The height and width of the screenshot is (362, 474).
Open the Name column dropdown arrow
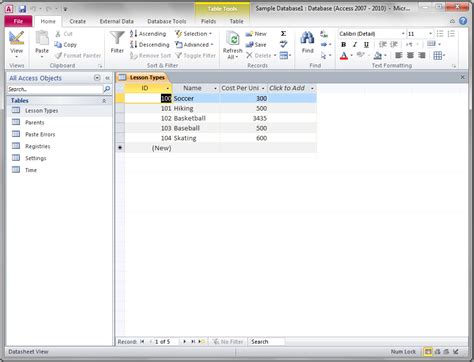[x=215, y=88]
